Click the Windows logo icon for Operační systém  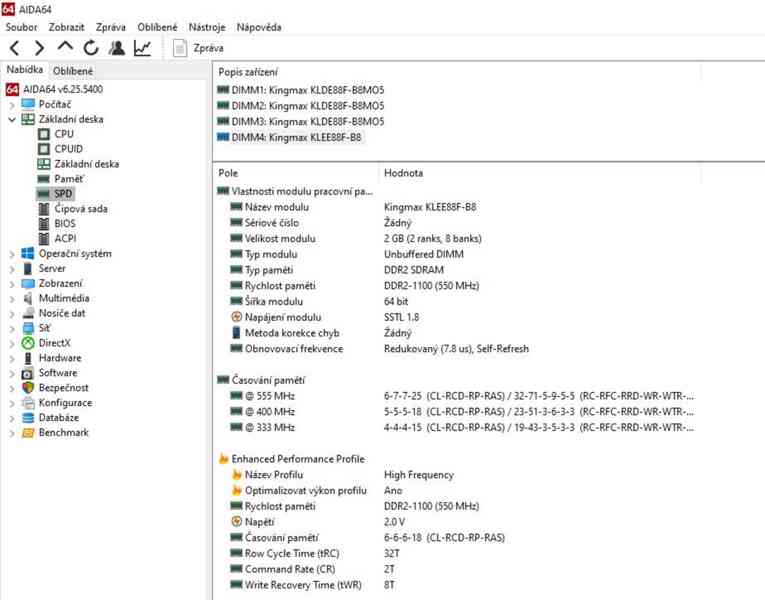click(28, 254)
